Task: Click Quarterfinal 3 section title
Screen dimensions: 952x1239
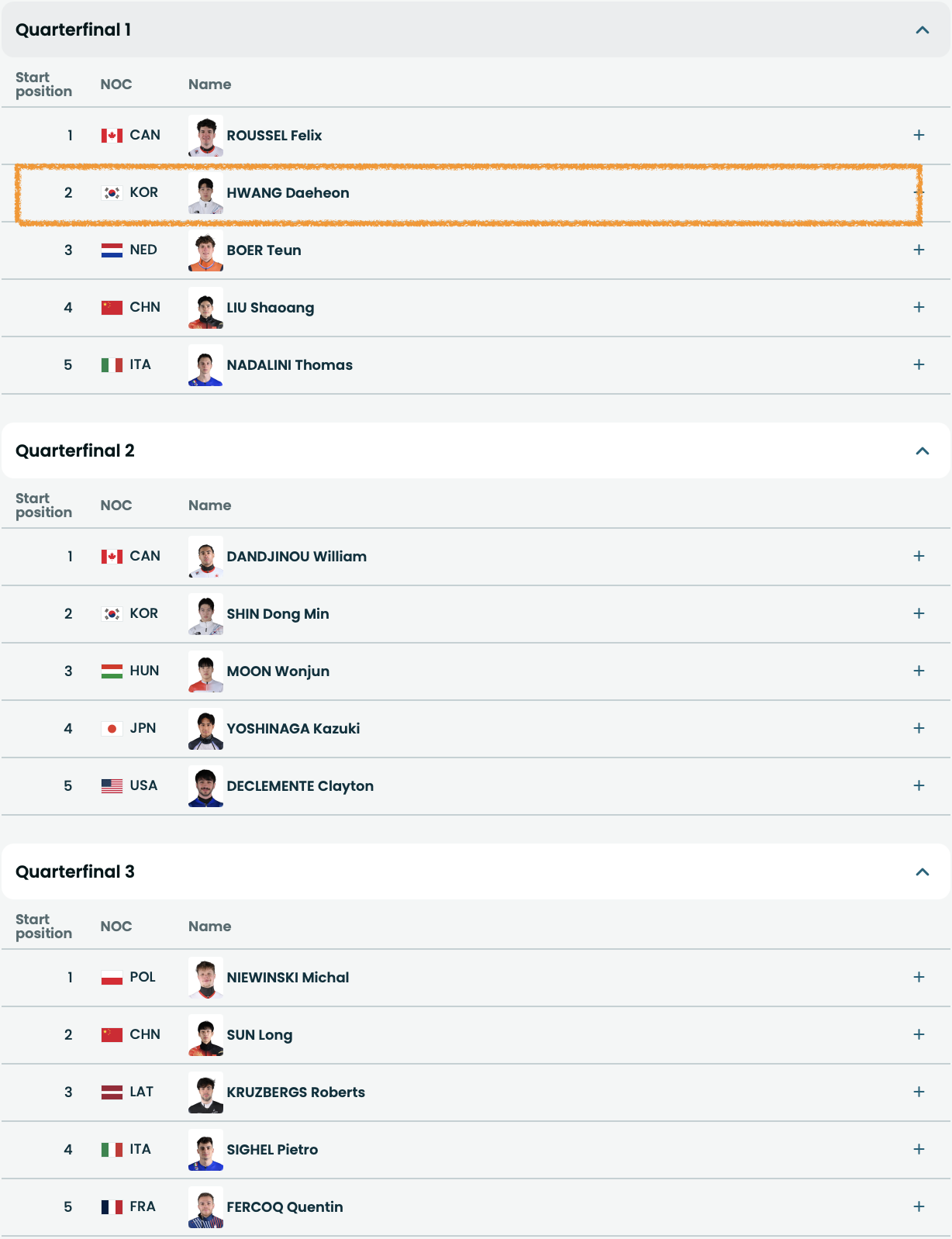Action: coord(75,872)
